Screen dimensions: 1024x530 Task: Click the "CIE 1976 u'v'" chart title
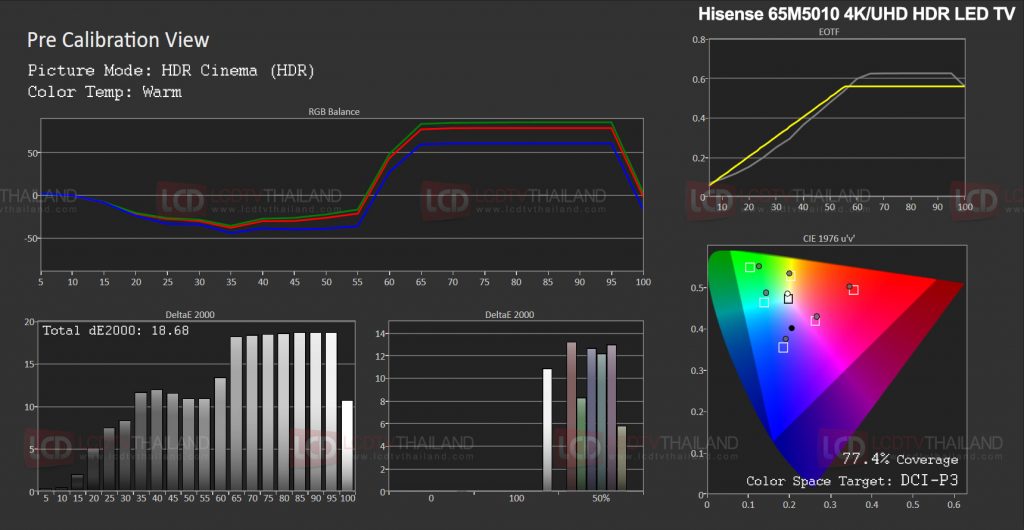click(830, 240)
